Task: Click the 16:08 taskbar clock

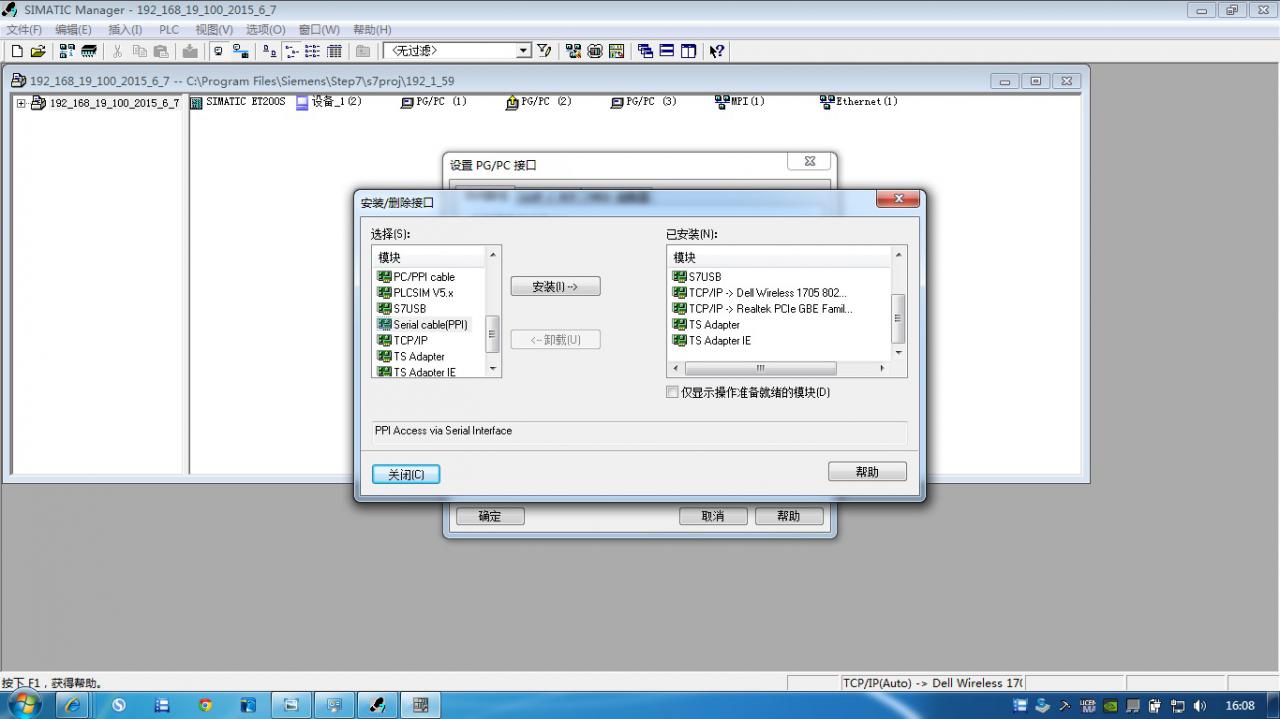Action: 1240,706
